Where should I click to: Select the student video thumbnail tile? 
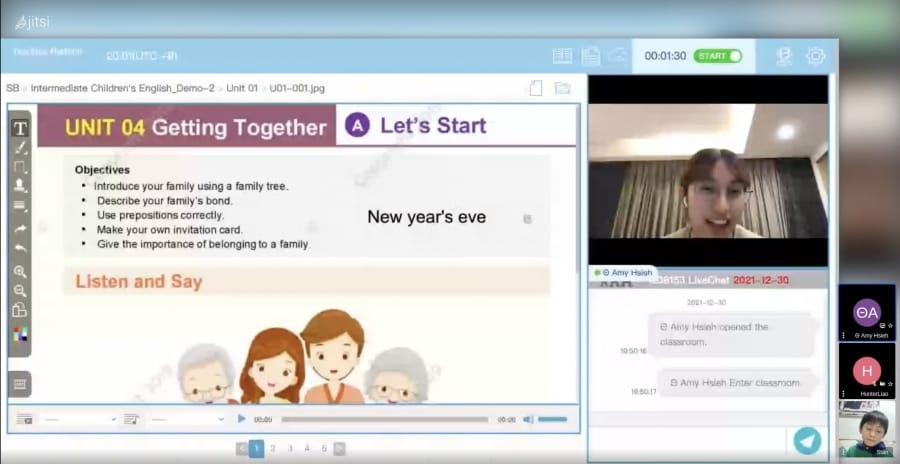tap(867, 429)
